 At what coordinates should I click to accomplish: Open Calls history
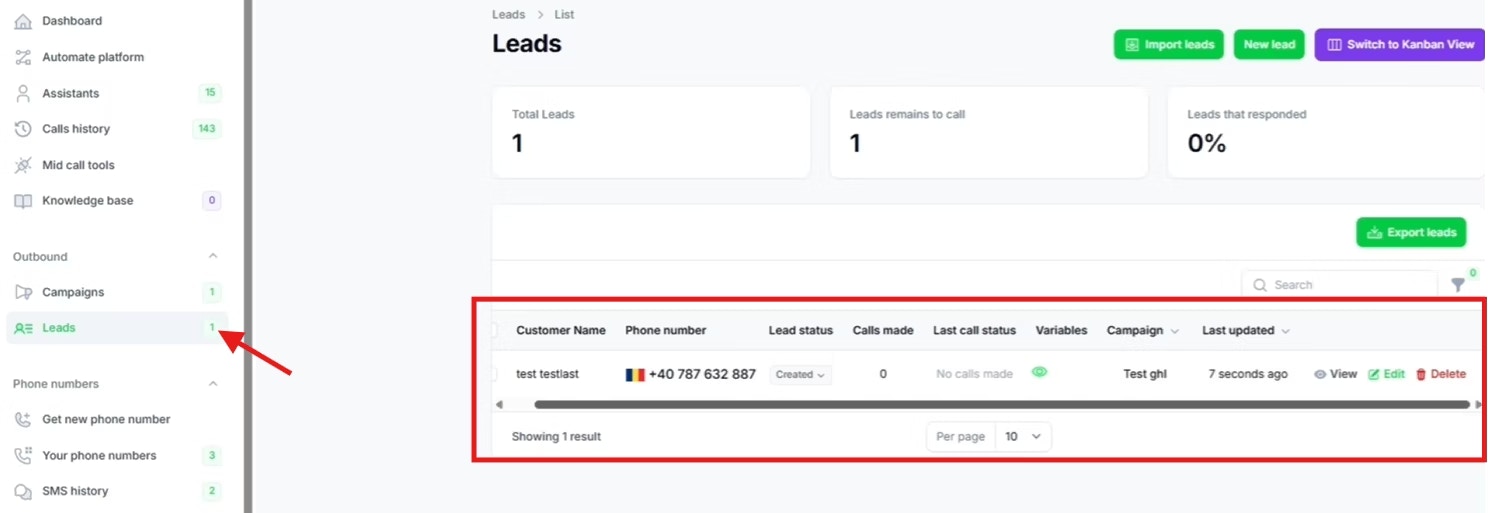[76, 129]
